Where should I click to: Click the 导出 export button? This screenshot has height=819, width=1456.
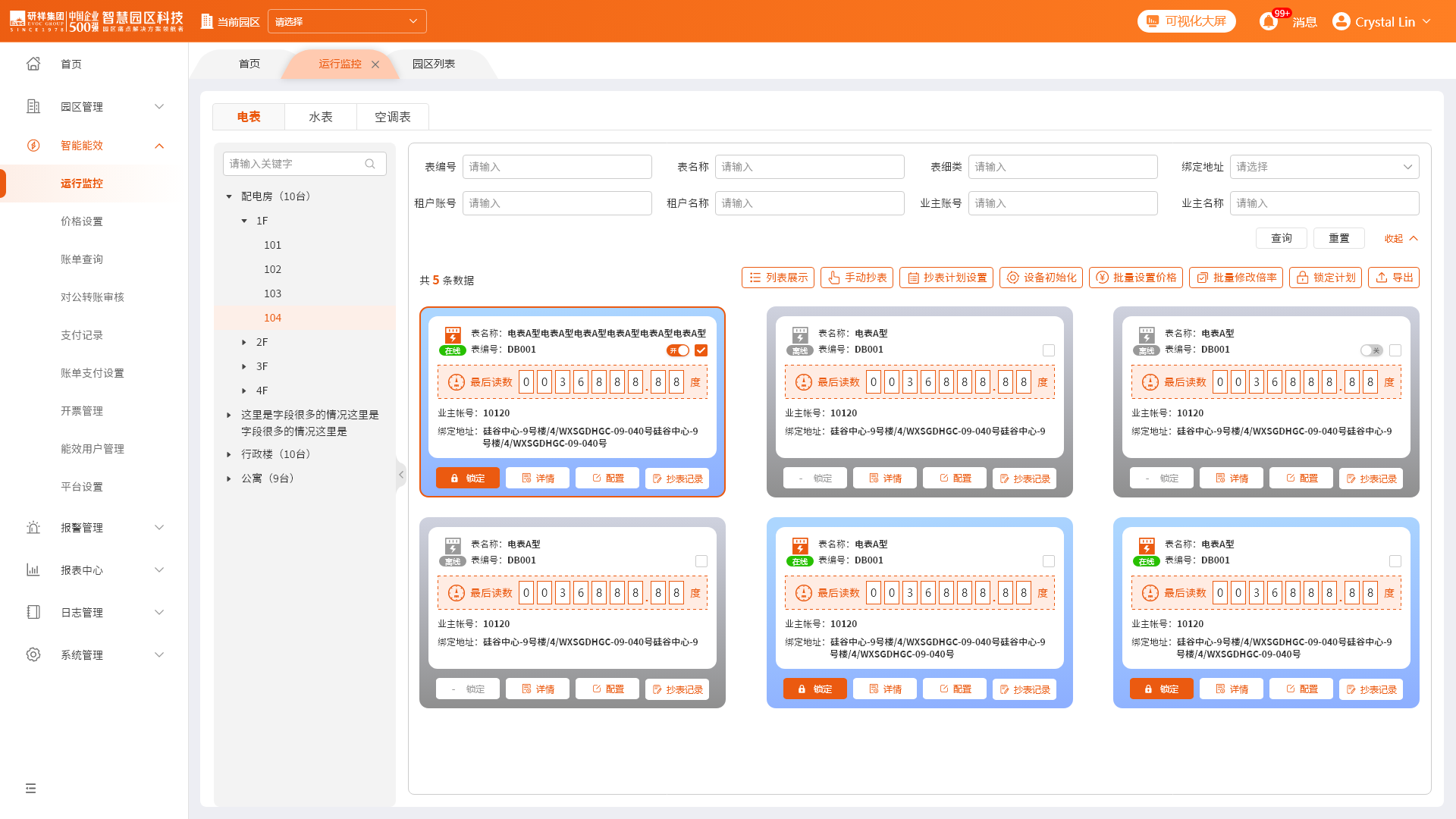tap(1393, 278)
